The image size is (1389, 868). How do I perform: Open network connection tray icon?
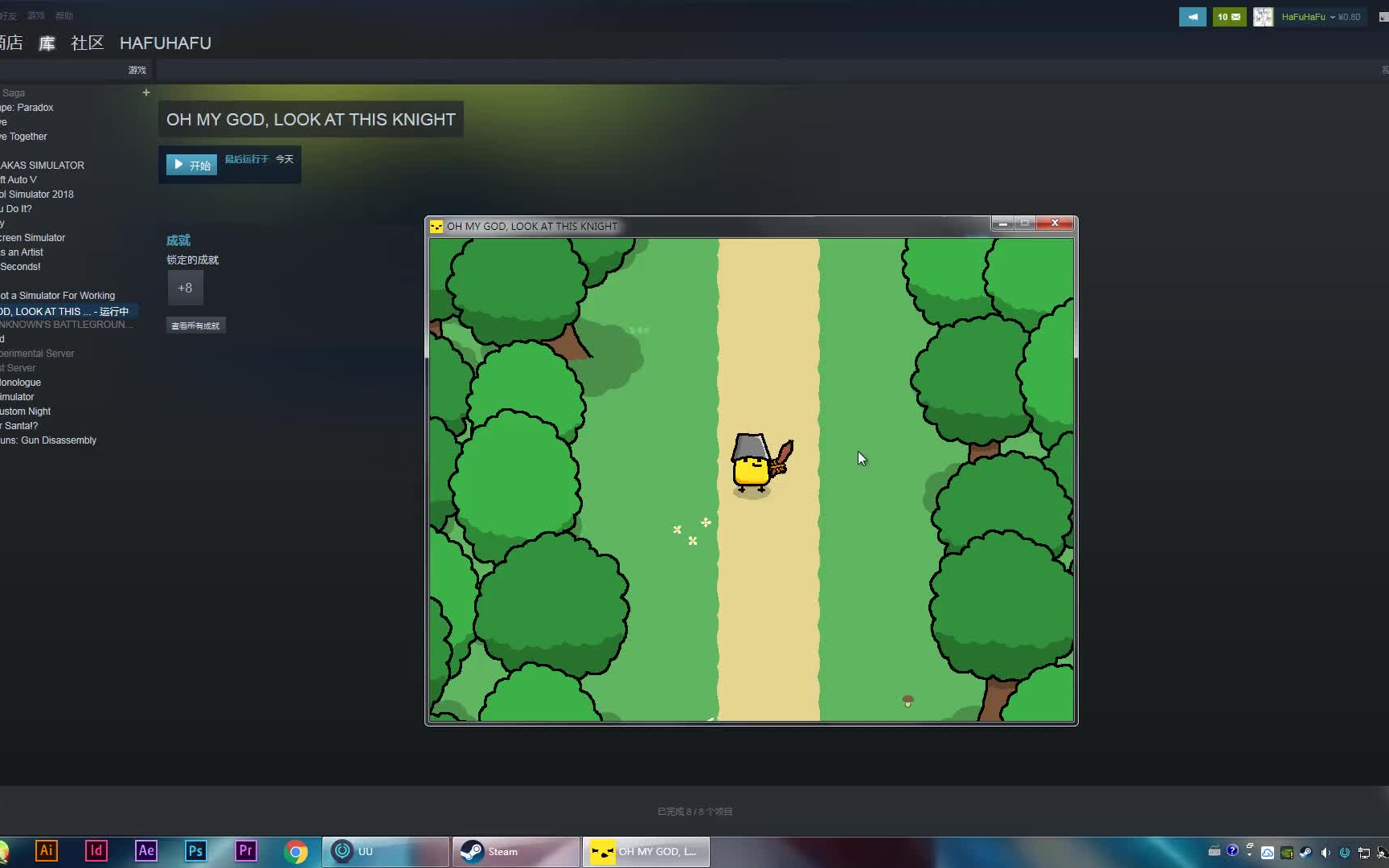(x=1364, y=853)
